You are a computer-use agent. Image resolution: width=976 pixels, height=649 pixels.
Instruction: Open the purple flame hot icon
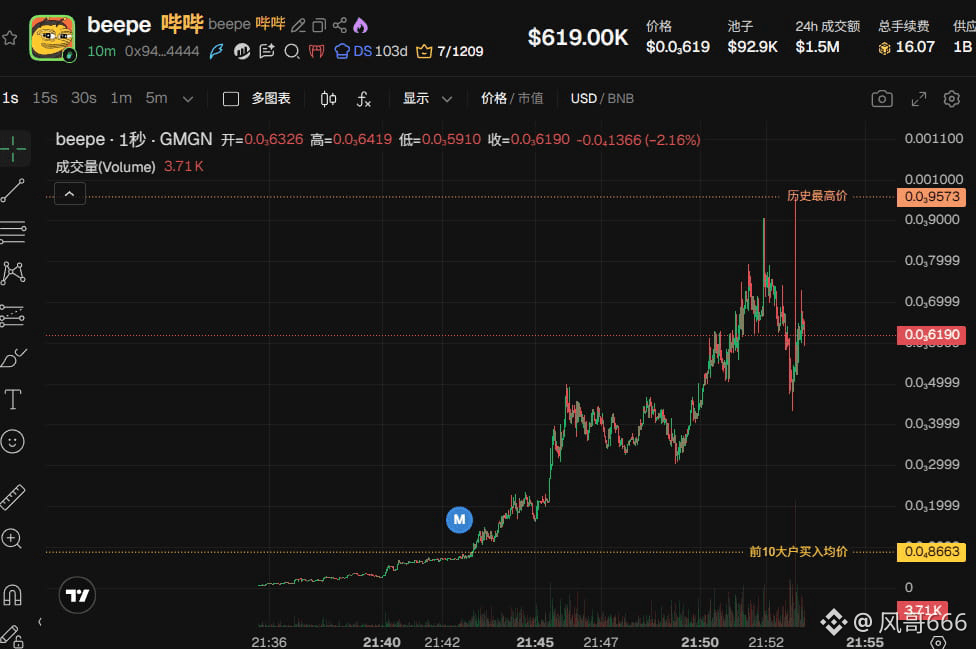[x=360, y=26]
